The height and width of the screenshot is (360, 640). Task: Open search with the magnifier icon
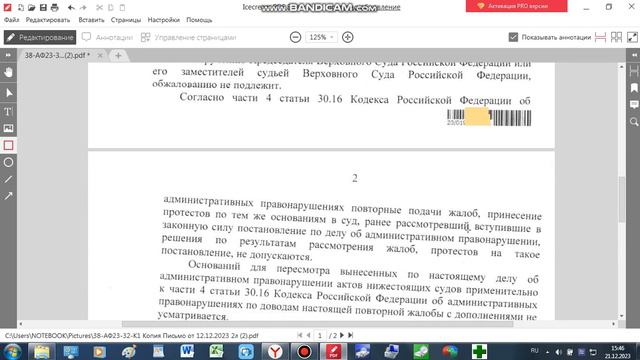tap(634, 122)
